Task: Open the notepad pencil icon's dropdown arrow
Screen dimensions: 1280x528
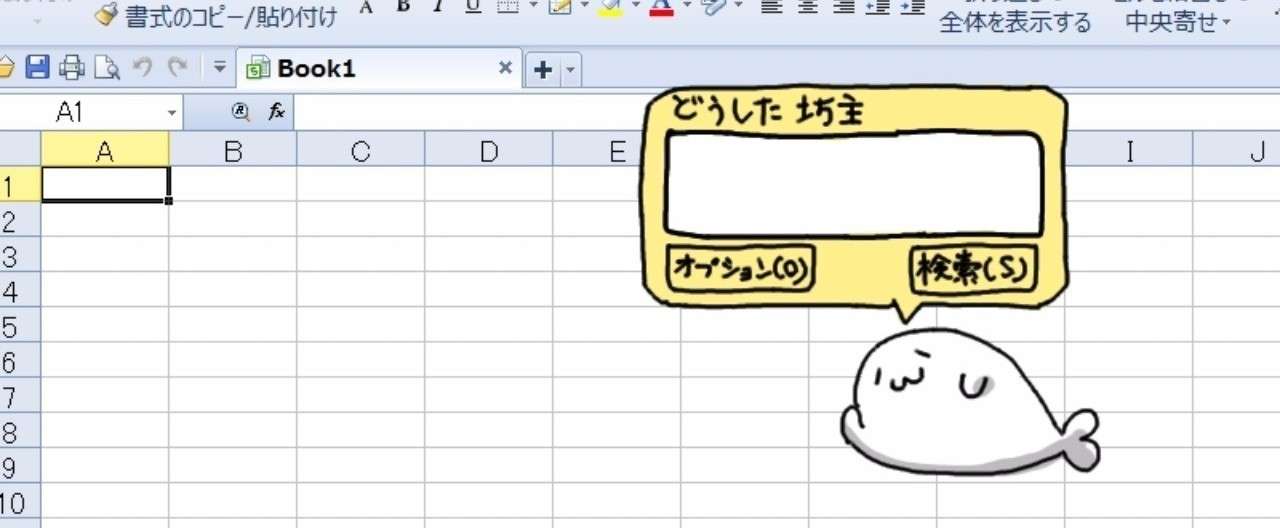Action: coord(584,6)
